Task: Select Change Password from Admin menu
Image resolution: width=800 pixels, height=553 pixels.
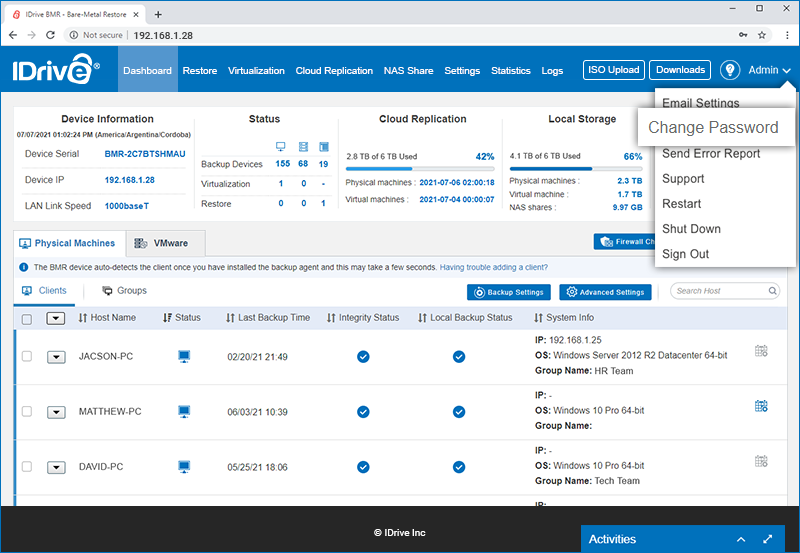Action: coord(716,127)
